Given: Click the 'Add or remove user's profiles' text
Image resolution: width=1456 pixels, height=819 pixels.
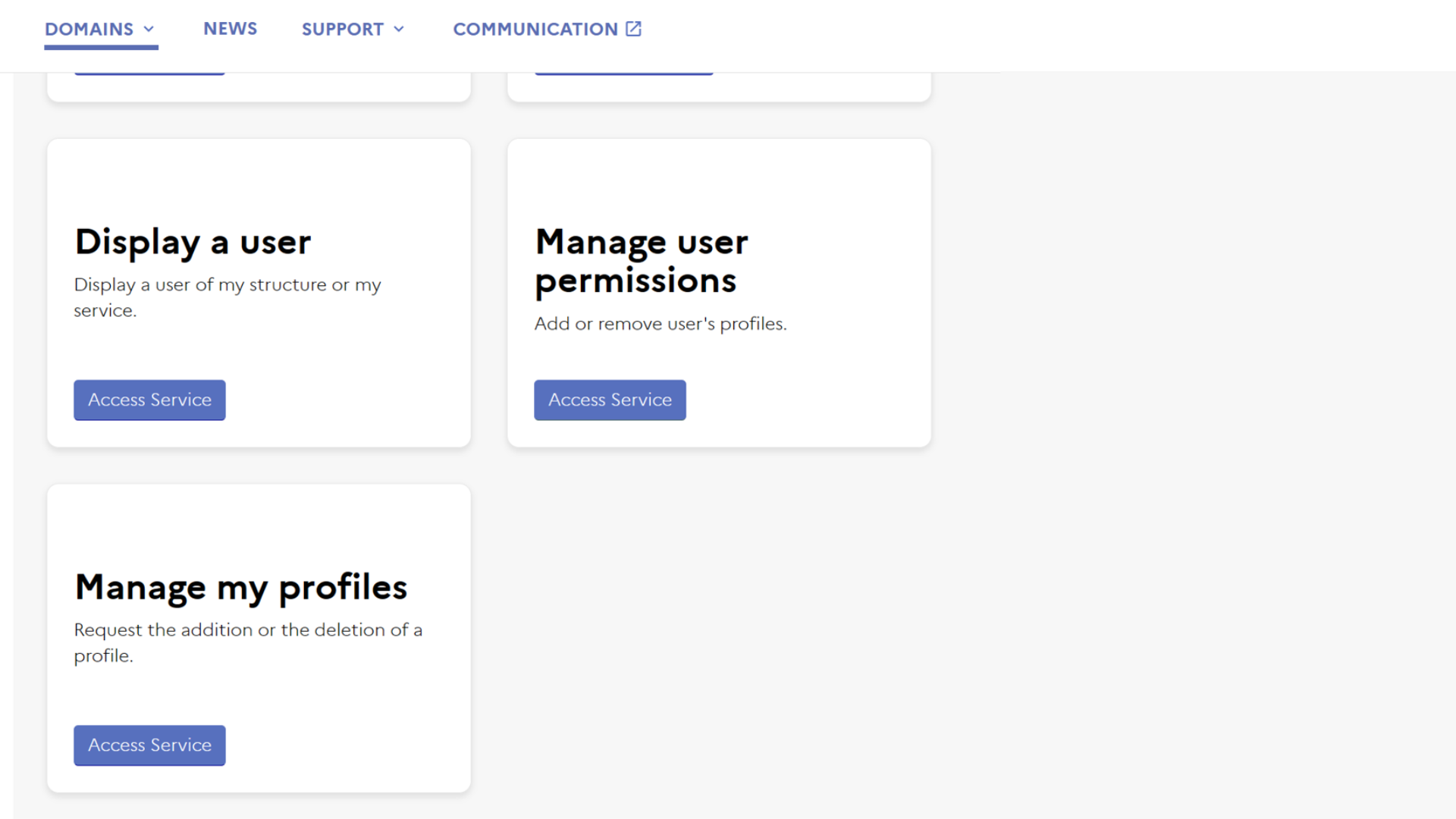Looking at the screenshot, I should pos(660,324).
